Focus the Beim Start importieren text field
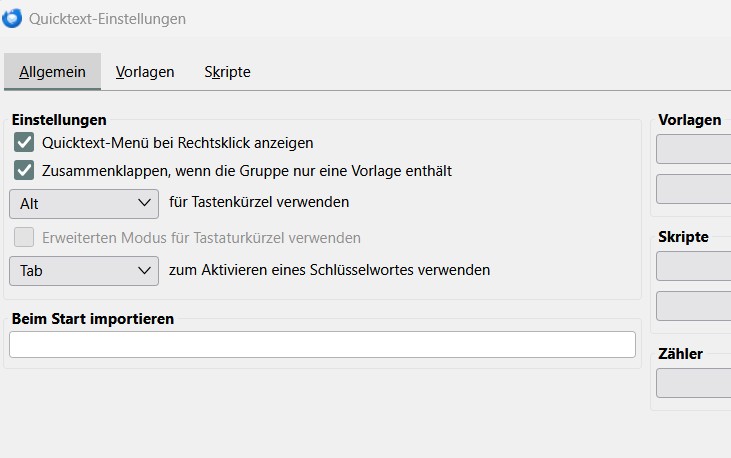The height and width of the screenshot is (458, 731). pos(322,345)
